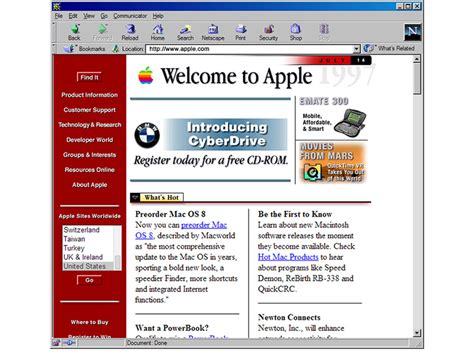The height and width of the screenshot is (362, 474).
Task: Follow the Hot Mac Products link
Action: tap(288, 257)
